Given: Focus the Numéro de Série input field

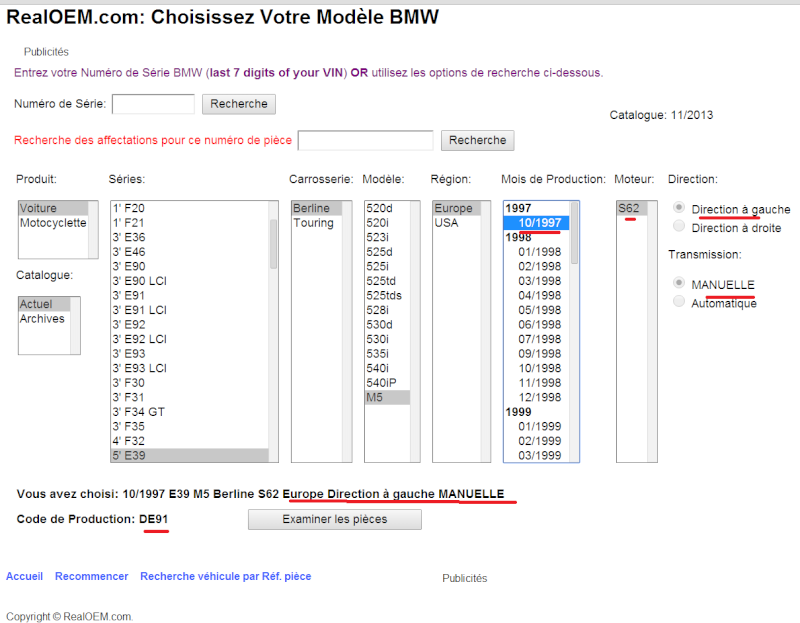Looking at the screenshot, I should [153, 104].
